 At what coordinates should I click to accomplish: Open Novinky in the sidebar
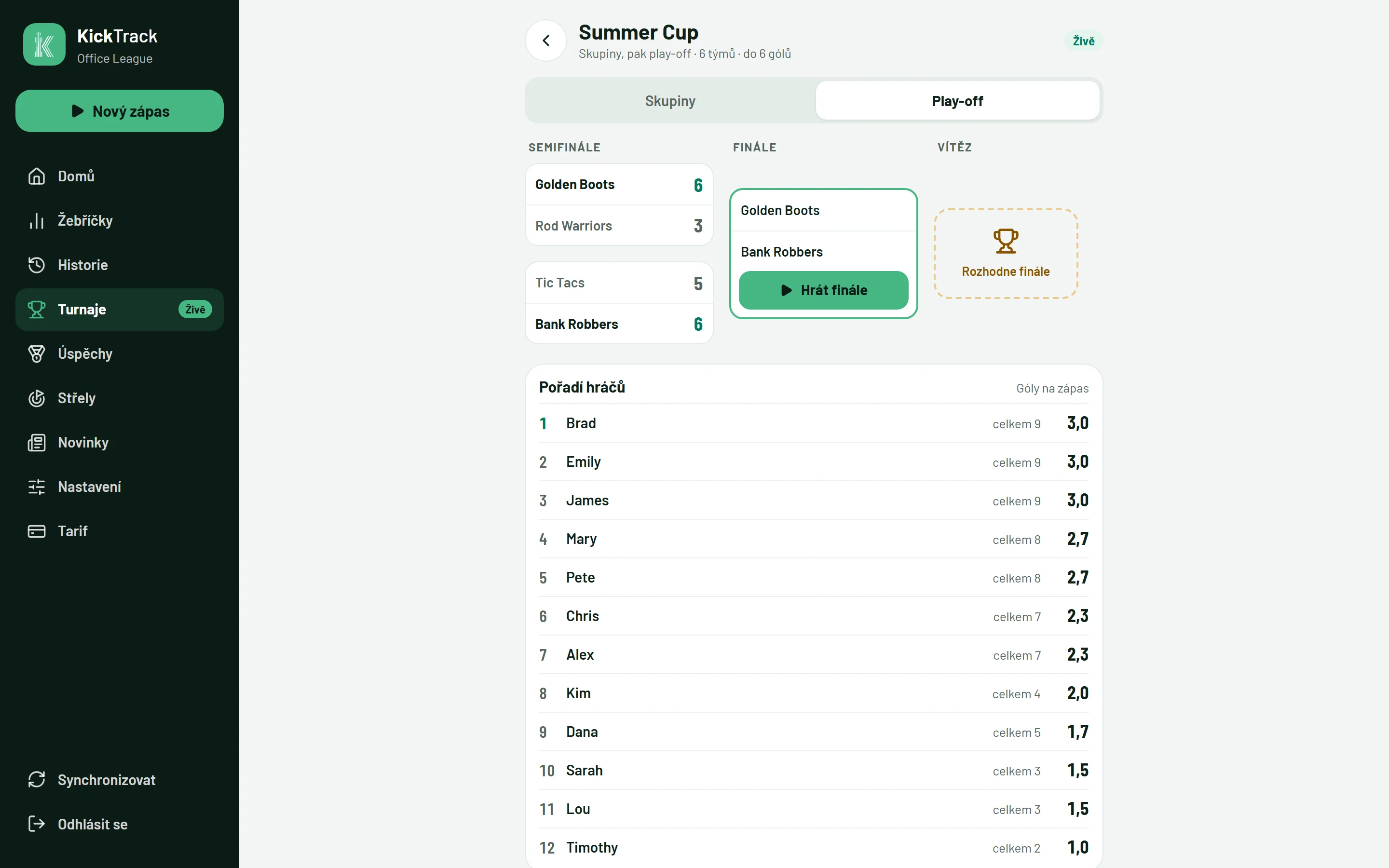[120, 443]
